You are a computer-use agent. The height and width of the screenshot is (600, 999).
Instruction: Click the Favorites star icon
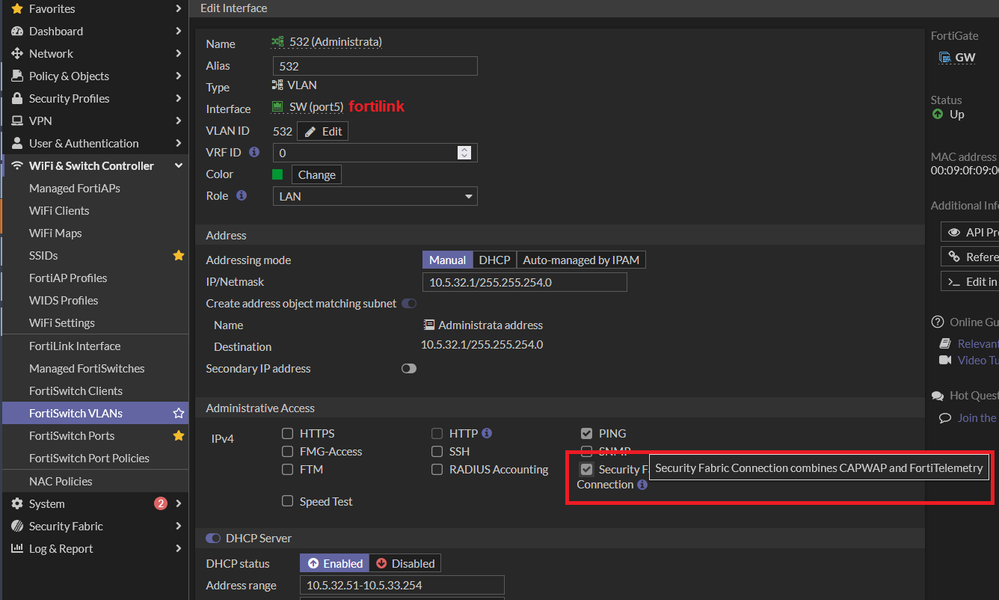tap(17, 9)
